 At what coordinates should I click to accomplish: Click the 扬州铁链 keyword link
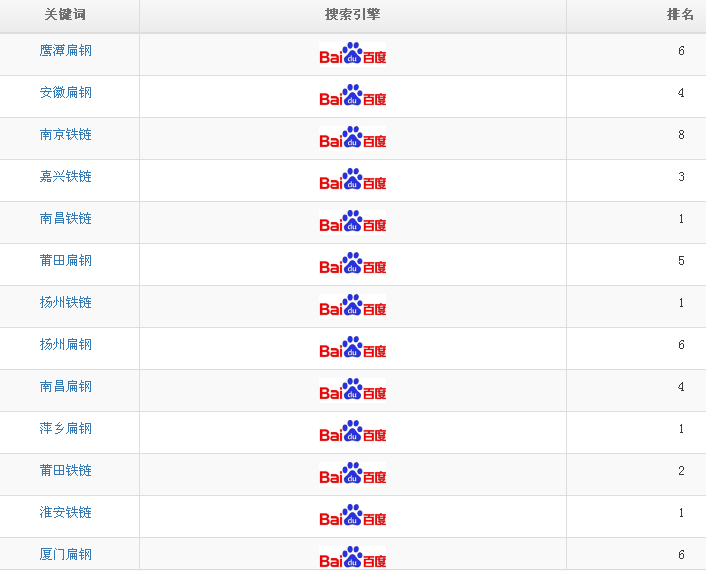click(x=66, y=303)
